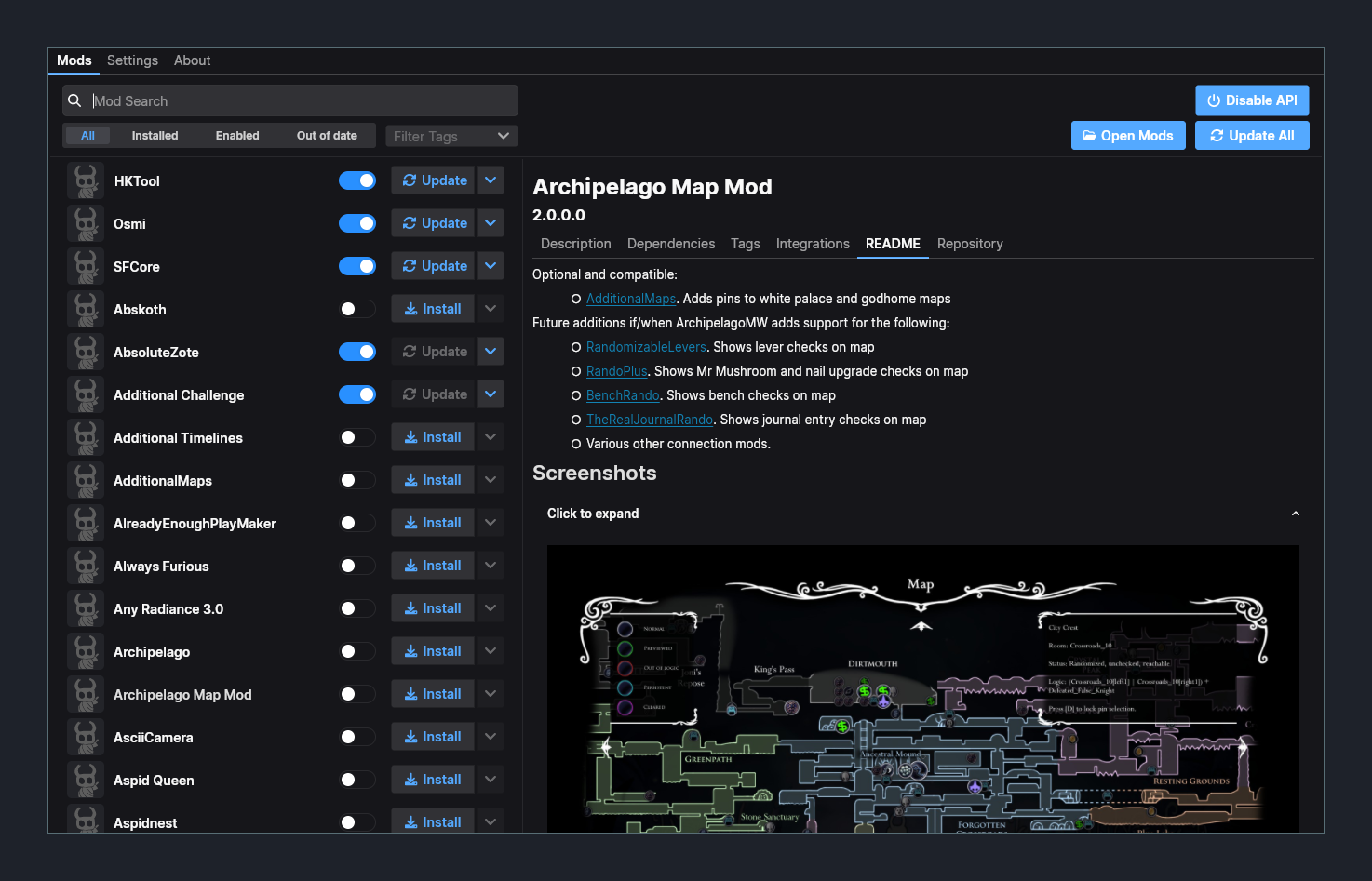
Task: Collapse the Click to expand screenshots section
Action: tap(922, 514)
